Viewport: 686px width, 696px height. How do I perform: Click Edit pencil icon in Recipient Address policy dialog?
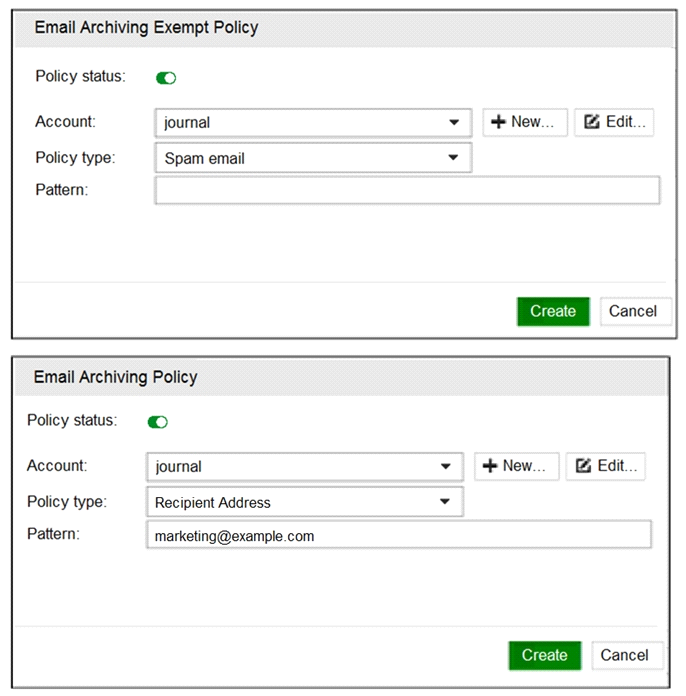[x=584, y=466]
